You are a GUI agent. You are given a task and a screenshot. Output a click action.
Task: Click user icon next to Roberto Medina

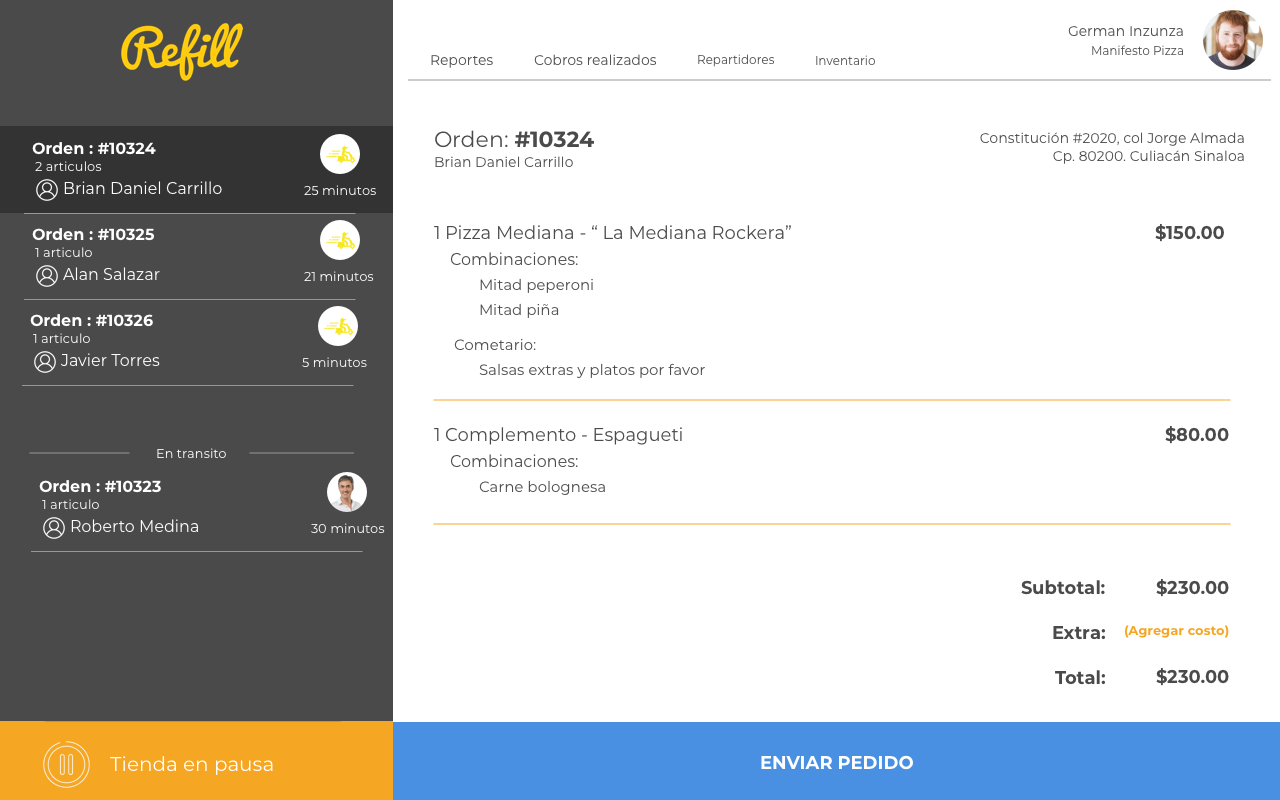(54, 528)
